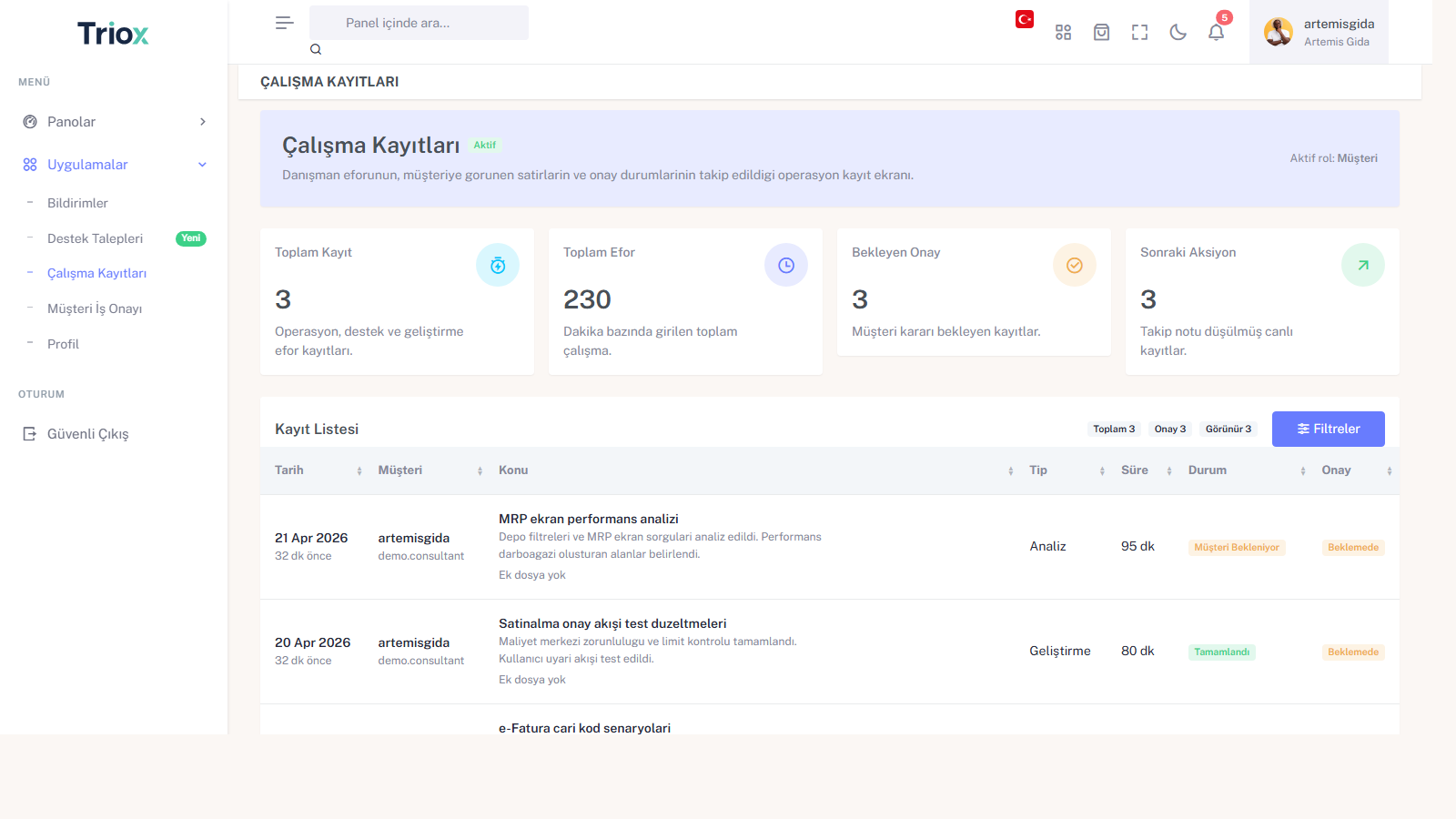
Task: Open Panolar menu item
Action: (x=114, y=122)
